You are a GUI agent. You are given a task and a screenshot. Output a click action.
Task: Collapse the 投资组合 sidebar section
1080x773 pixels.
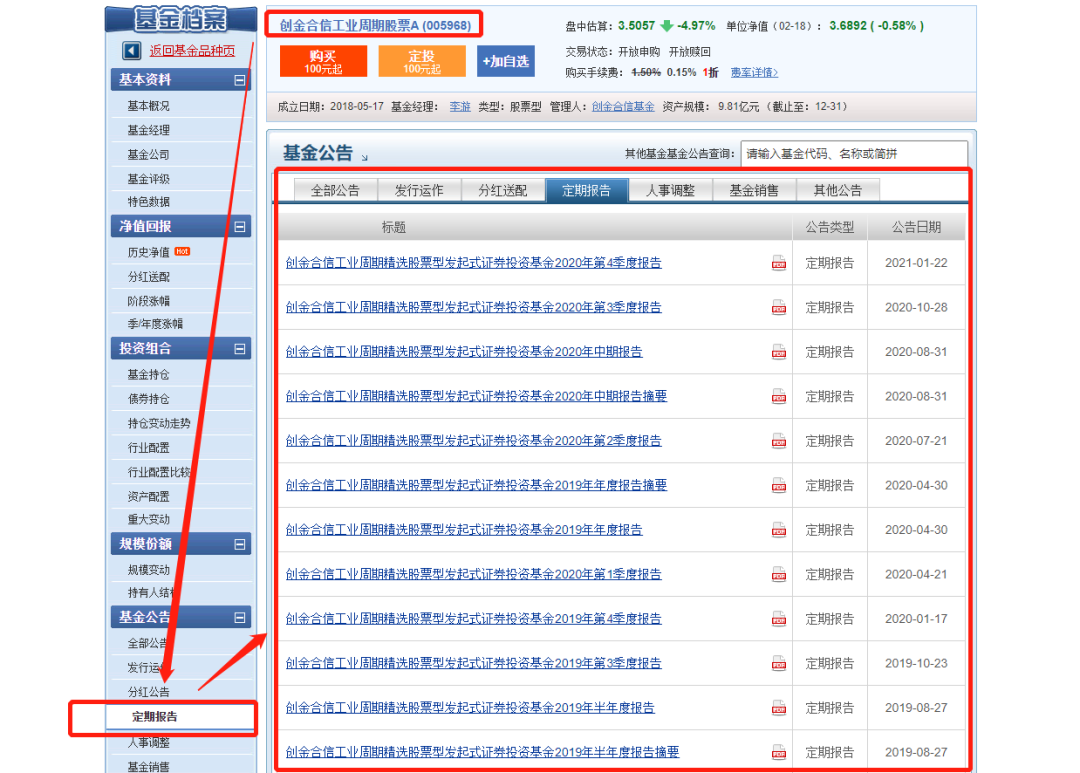click(239, 349)
